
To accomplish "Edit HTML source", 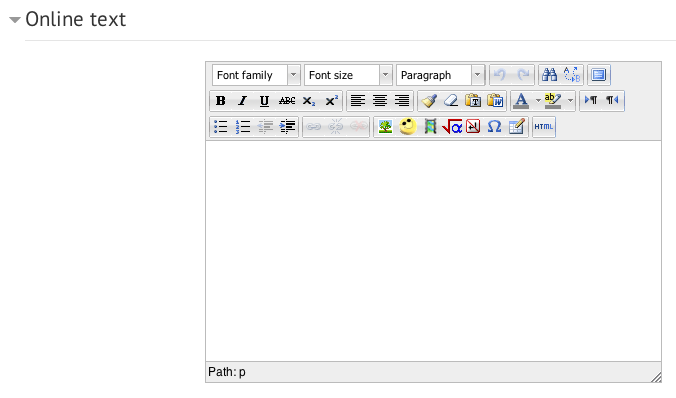I will pos(544,127).
